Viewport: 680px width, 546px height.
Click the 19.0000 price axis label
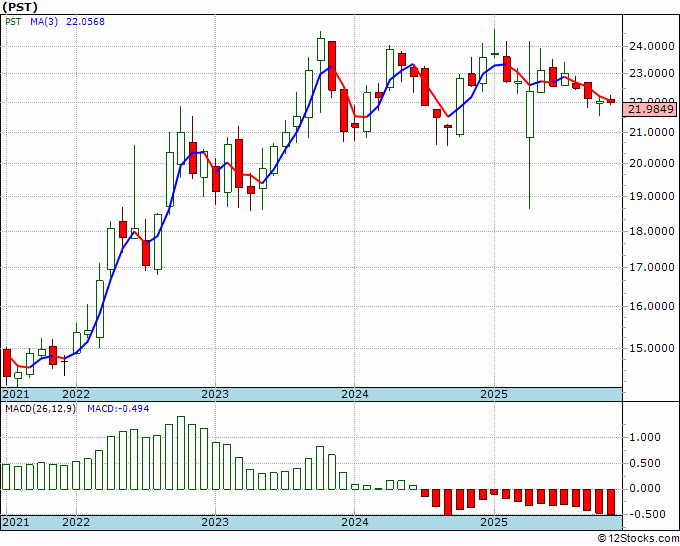(651, 196)
